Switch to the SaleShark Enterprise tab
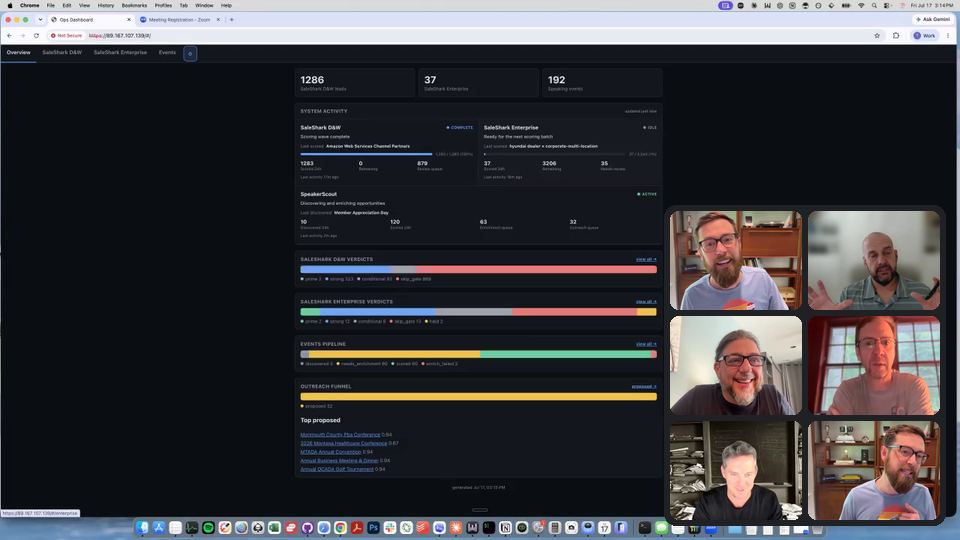The height and width of the screenshot is (540, 960). [120, 53]
